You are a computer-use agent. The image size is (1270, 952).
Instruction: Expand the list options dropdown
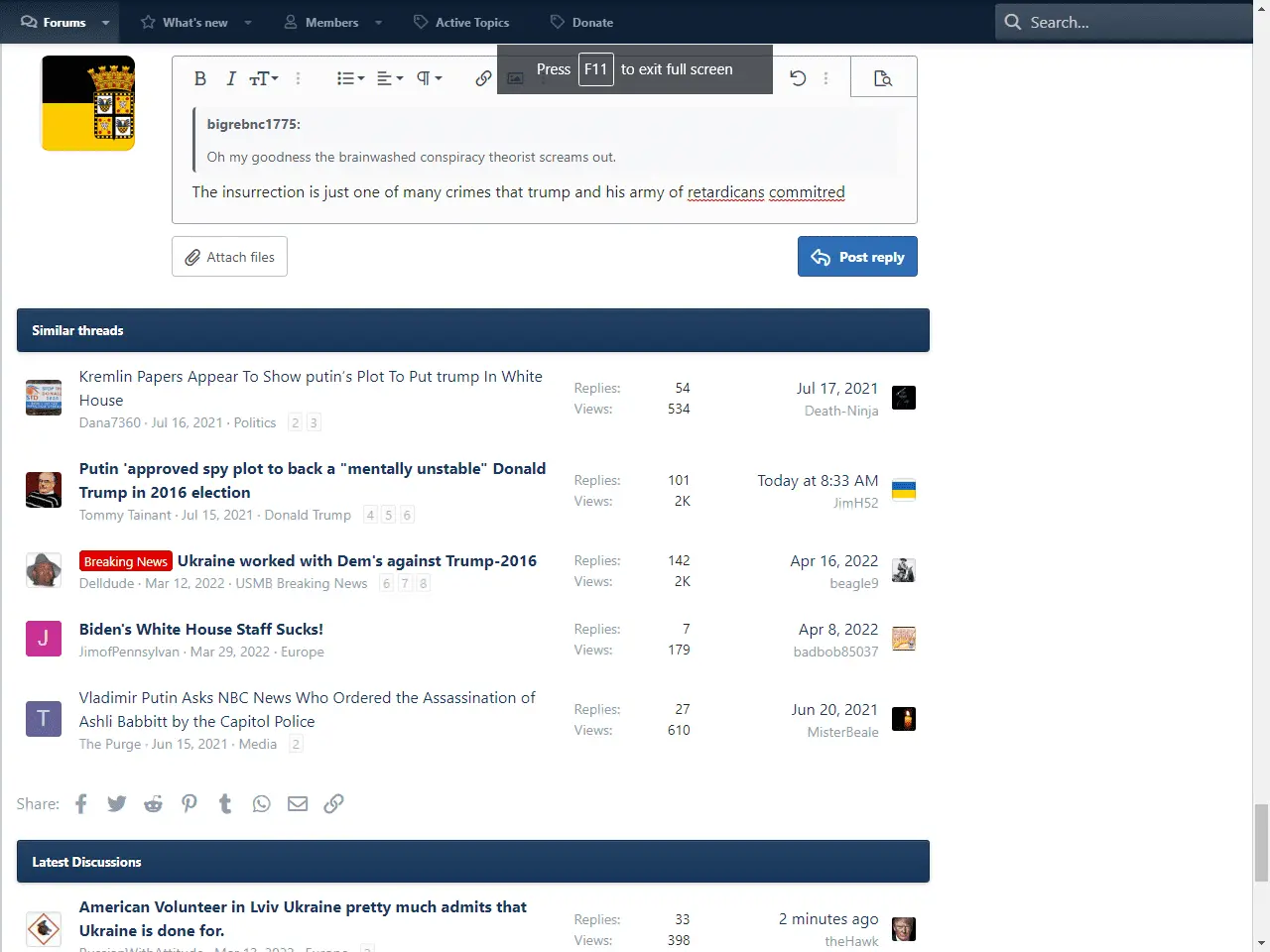click(350, 78)
